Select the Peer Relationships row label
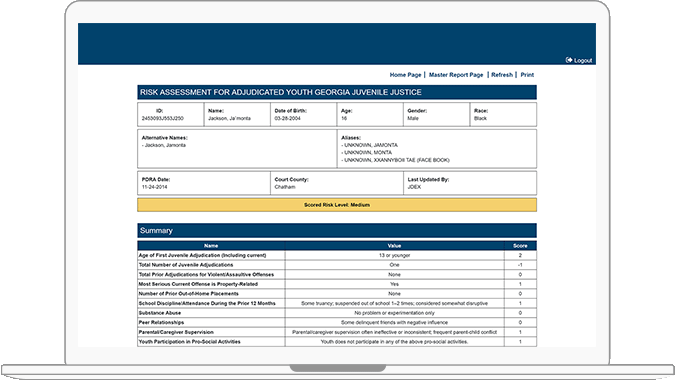 tap(161, 322)
